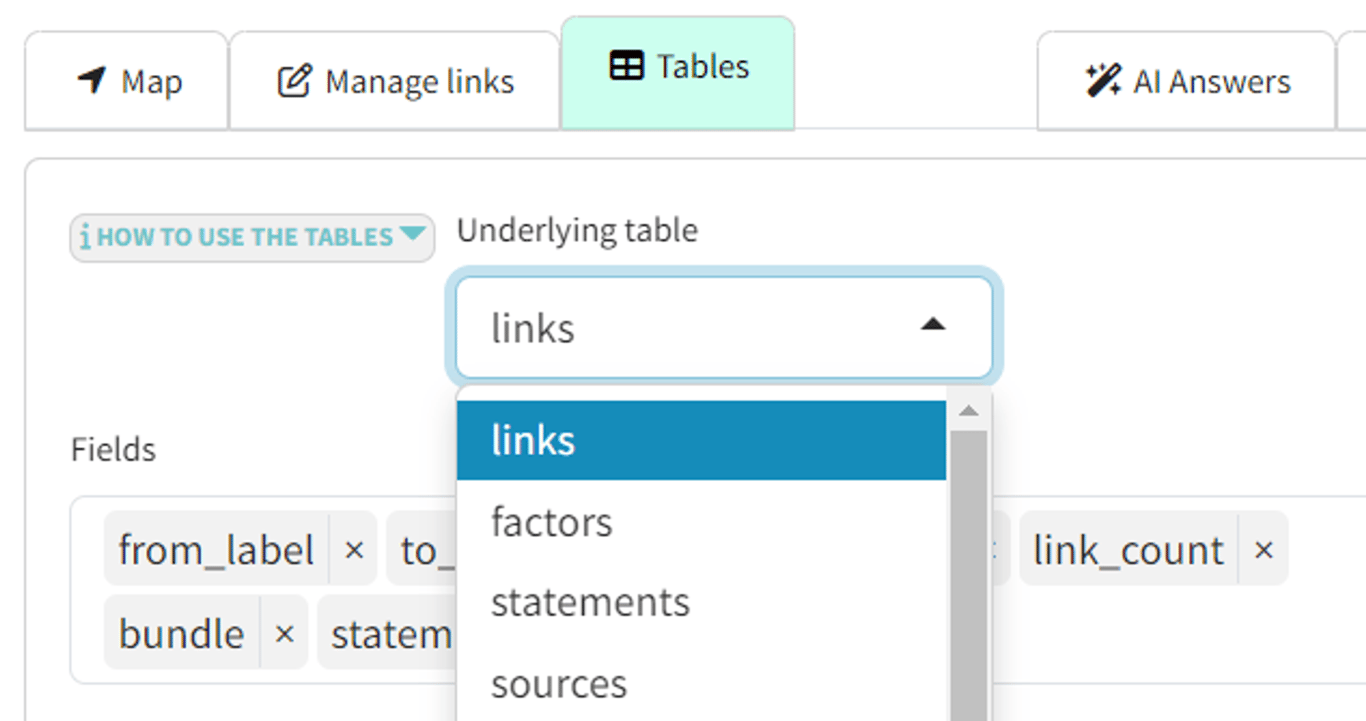Image resolution: width=1366 pixels, height=721 pixels.
Task: Choose factors from the dropdown list
Action: click(x=701, y=522)
